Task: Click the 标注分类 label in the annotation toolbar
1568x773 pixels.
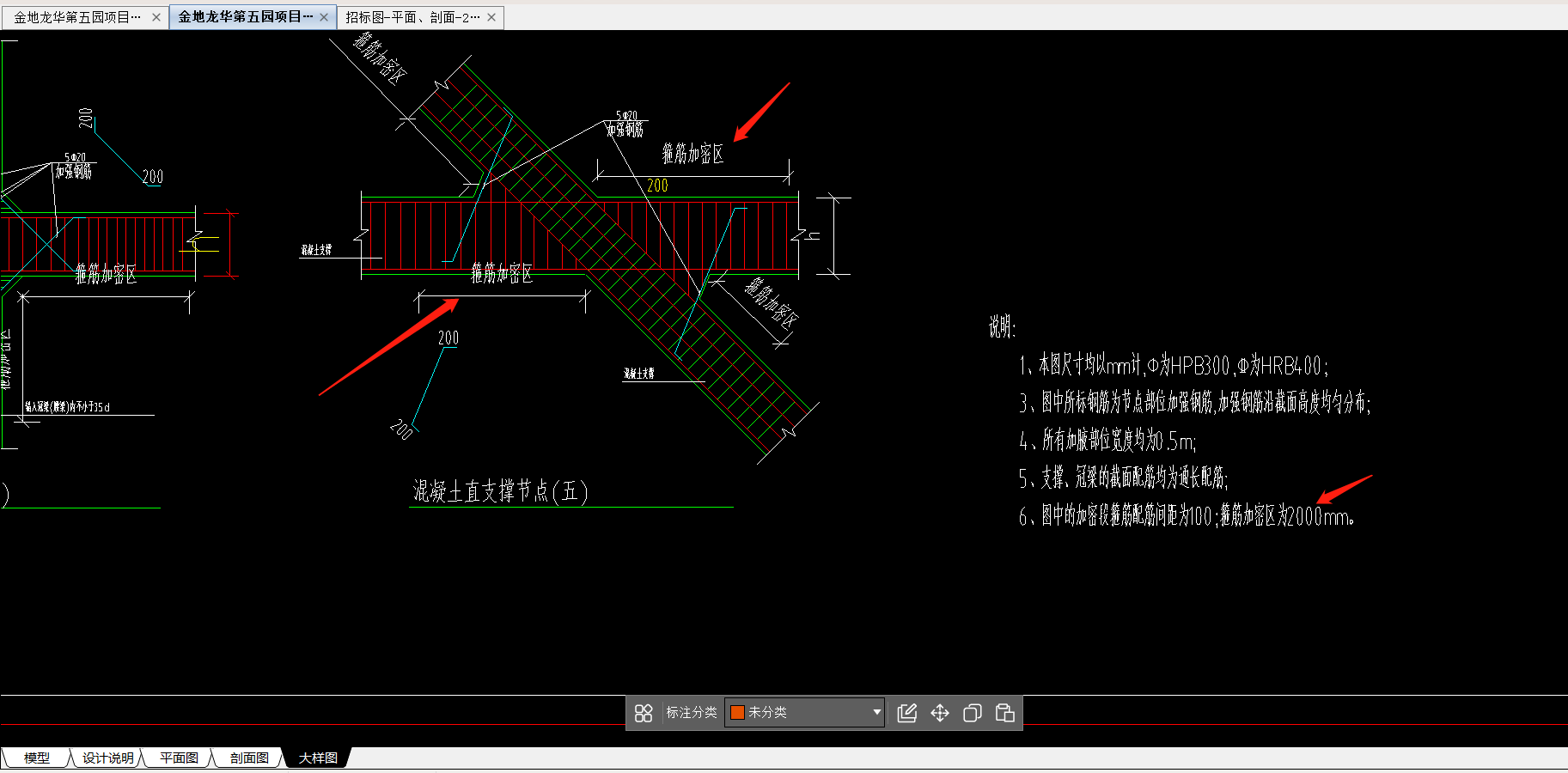Action: tap(692, 712)
